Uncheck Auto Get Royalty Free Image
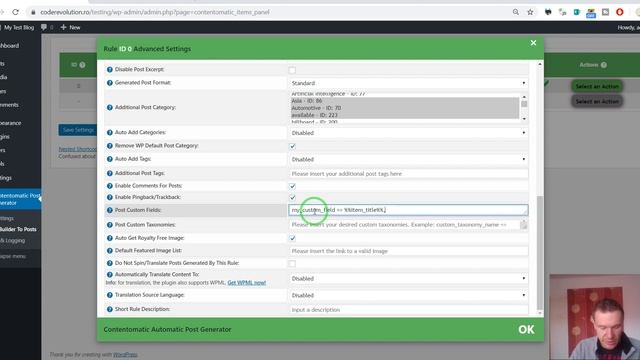The width and height of the screenshot is (640, 360). tap(292, 238)
